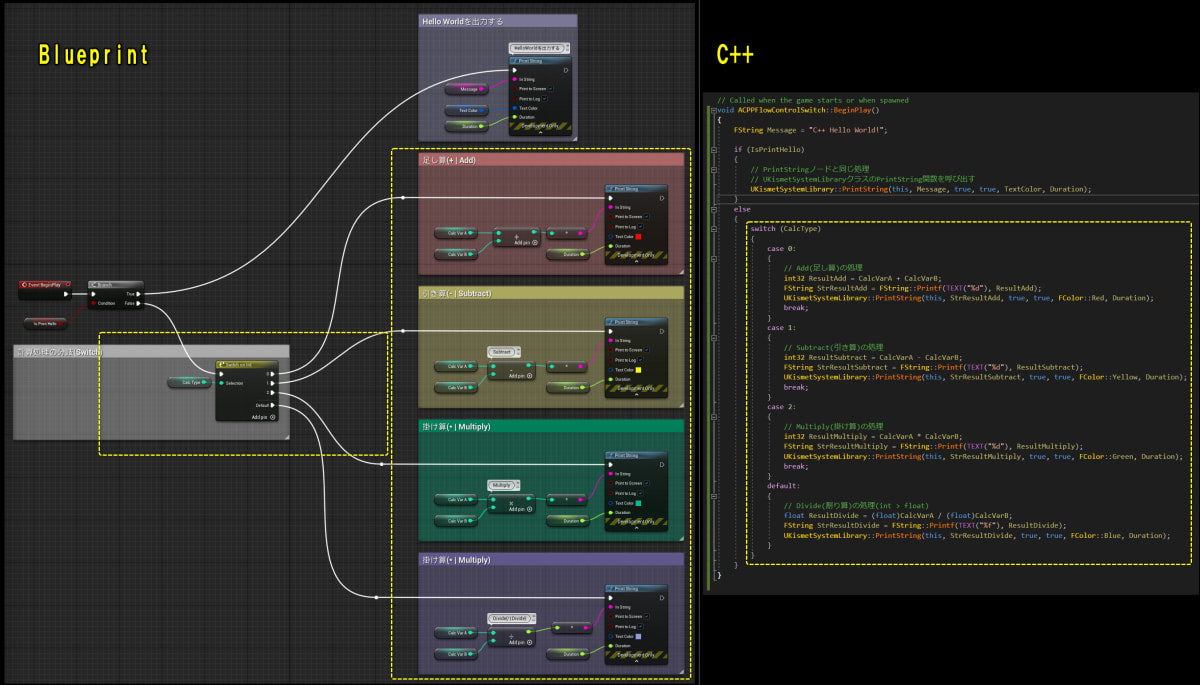
Task: Click the multiply operator node in Multiply group
Action: coord(511,503)
